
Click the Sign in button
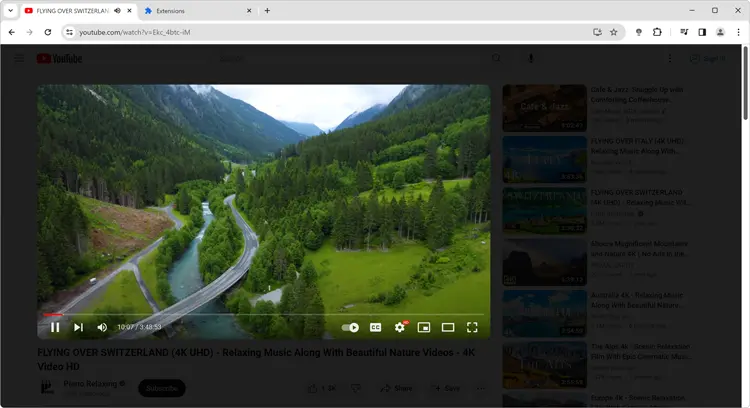pos(707,58)
